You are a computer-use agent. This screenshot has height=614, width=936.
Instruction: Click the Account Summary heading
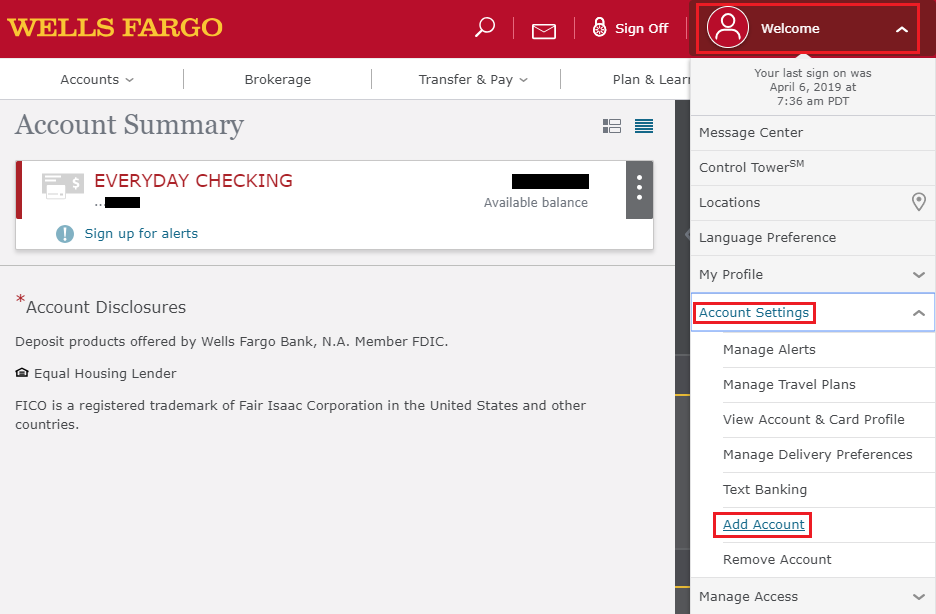click(130, 125)
